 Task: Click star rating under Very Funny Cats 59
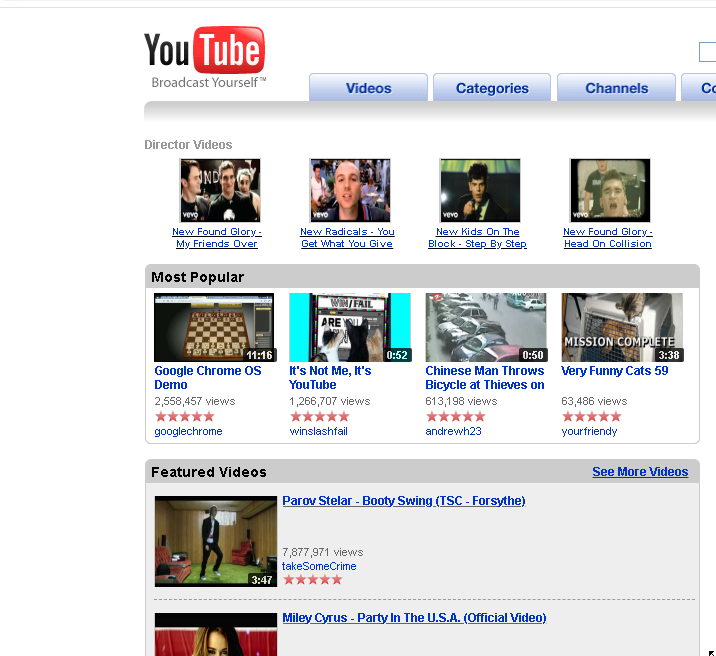coord(592,416)
